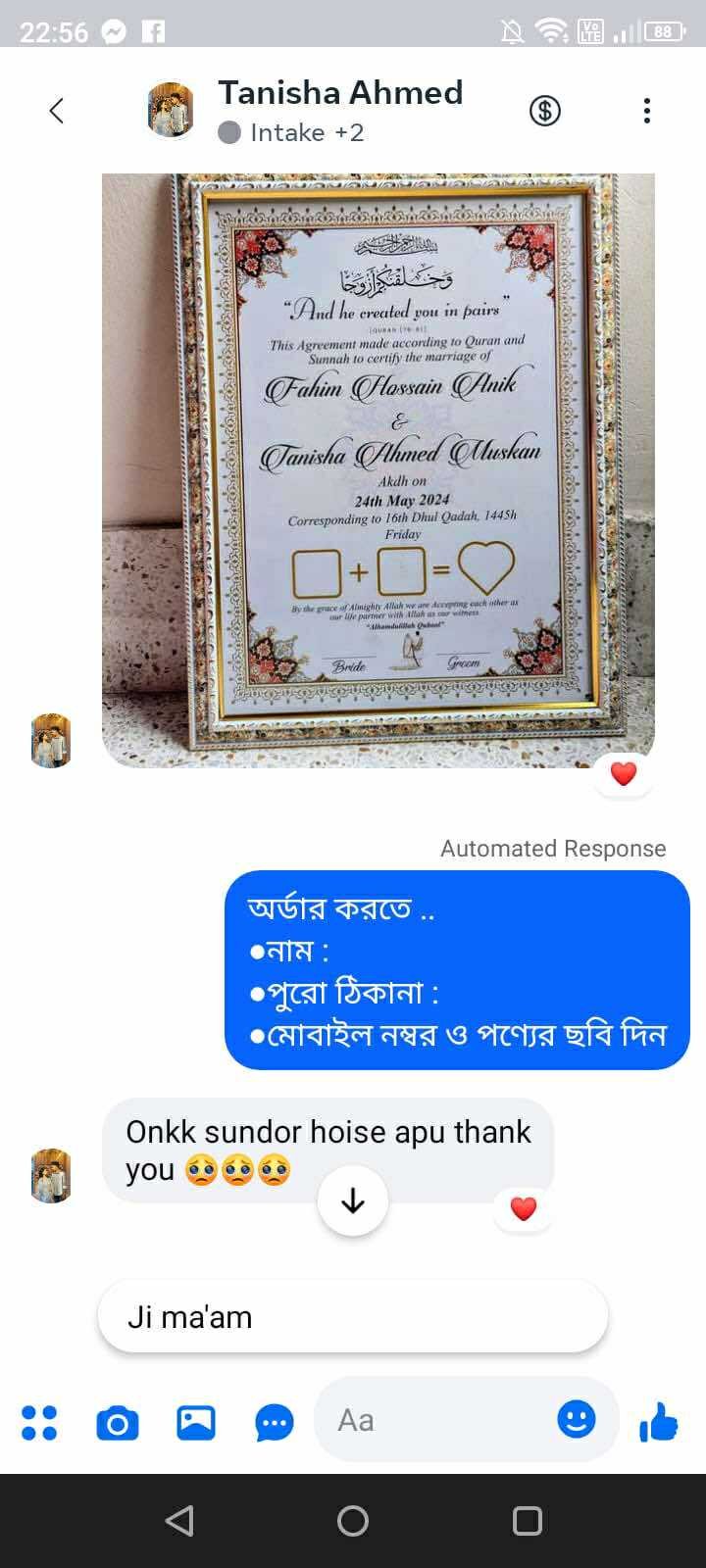Tap the camera icon to take a photo
Image resolution: width=706 pixels, height=1568 pixels.
(x=118, y=1423)
